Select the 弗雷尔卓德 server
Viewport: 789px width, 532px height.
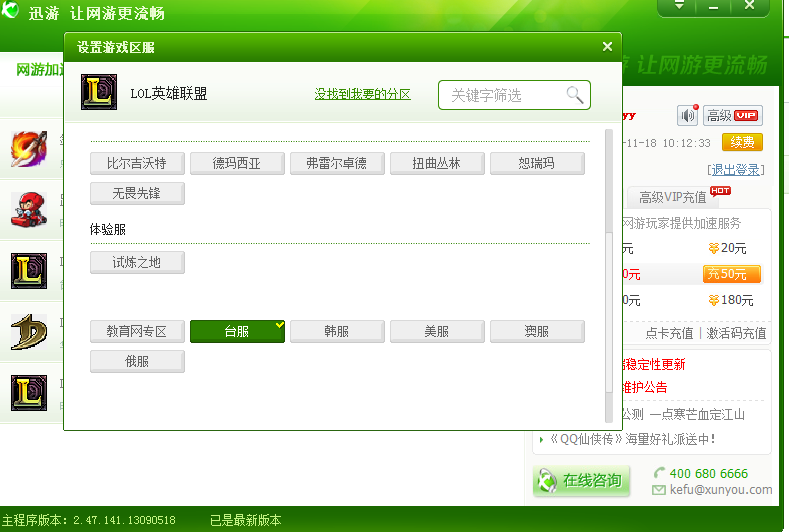[x=337, y=164]
